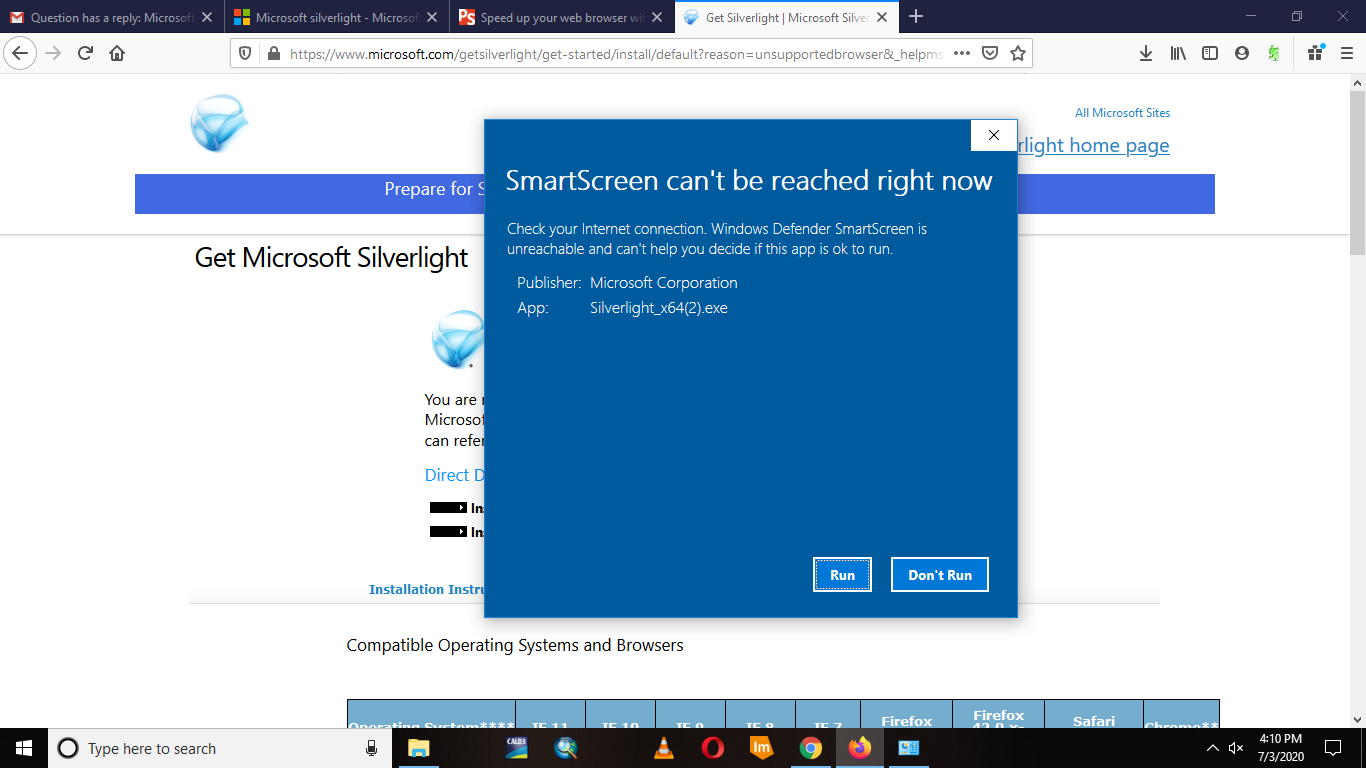Open the blue window taskbar app
1366x768 pixels.
[909, 748]
